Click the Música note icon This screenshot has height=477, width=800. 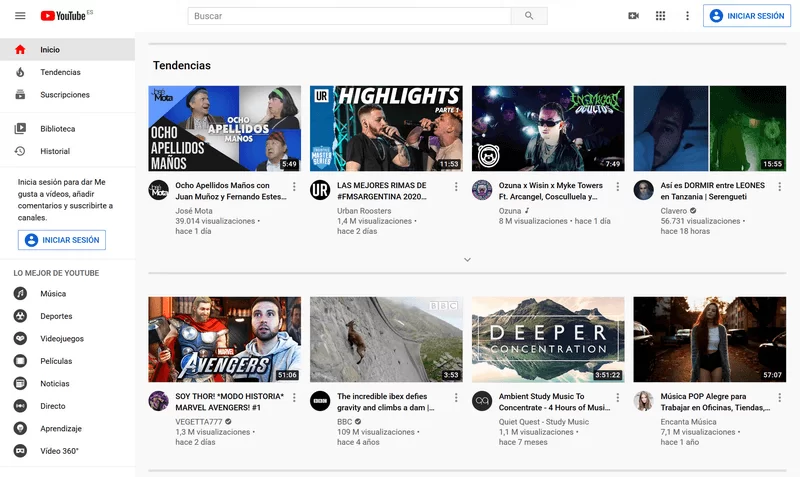point(20,293)
